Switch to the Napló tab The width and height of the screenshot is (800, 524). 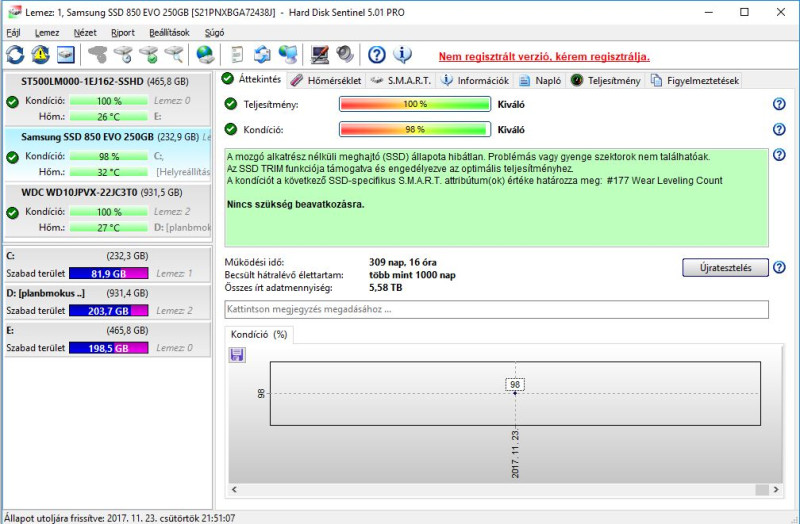540,81
